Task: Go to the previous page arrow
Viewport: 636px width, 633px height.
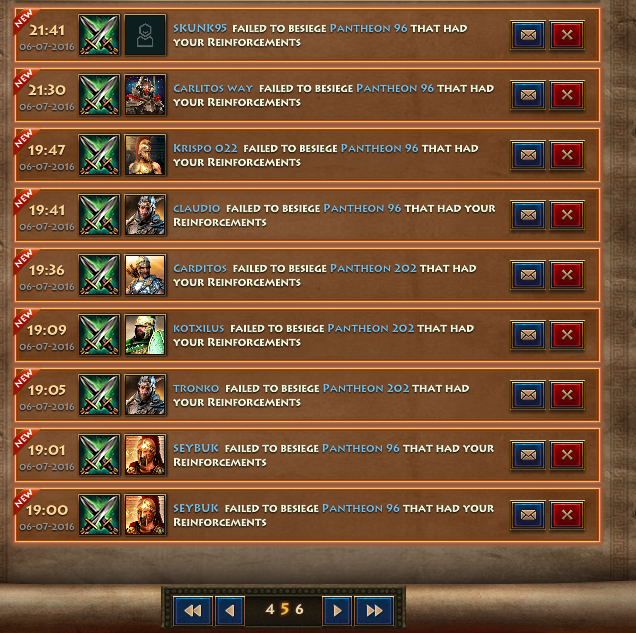Action: pyautogui.click(x=230, y=611)
